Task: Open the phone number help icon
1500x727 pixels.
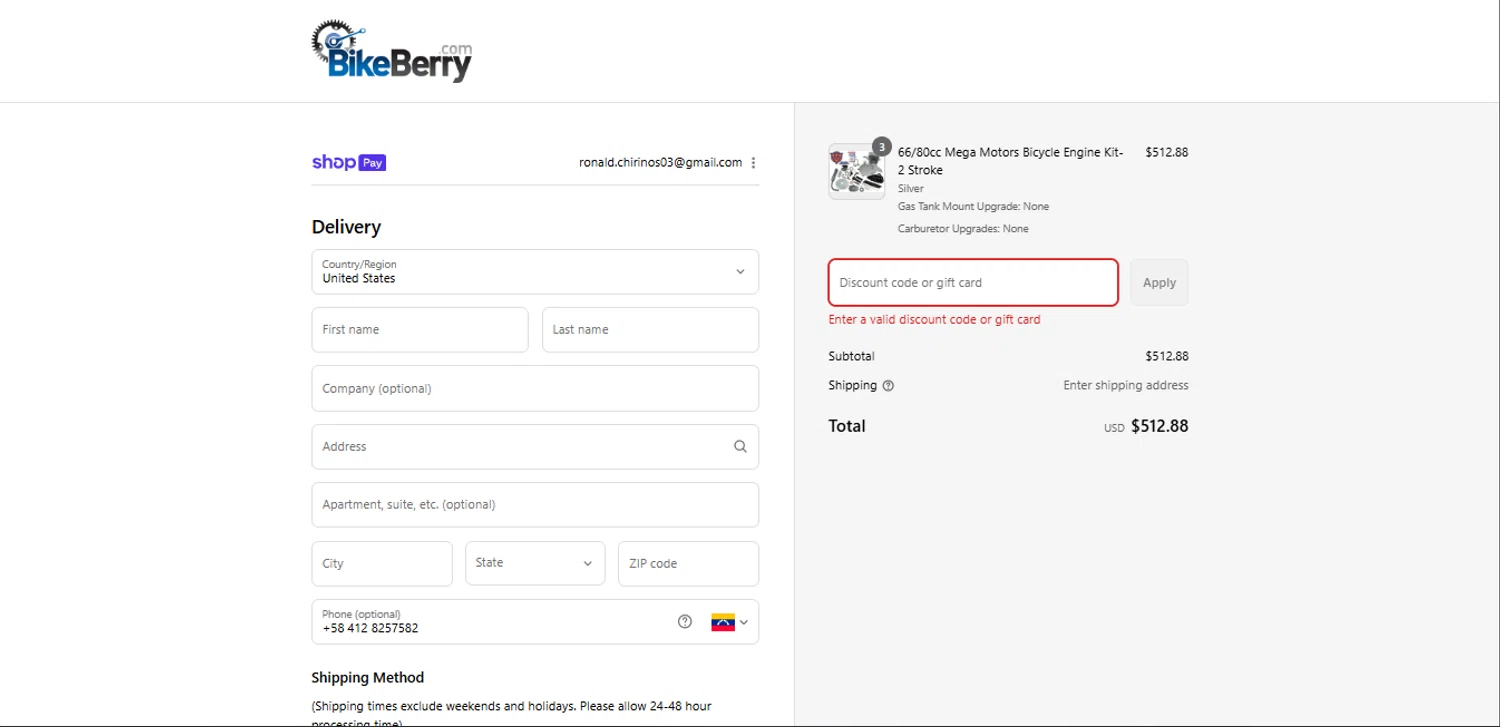Action: point(685,622)
